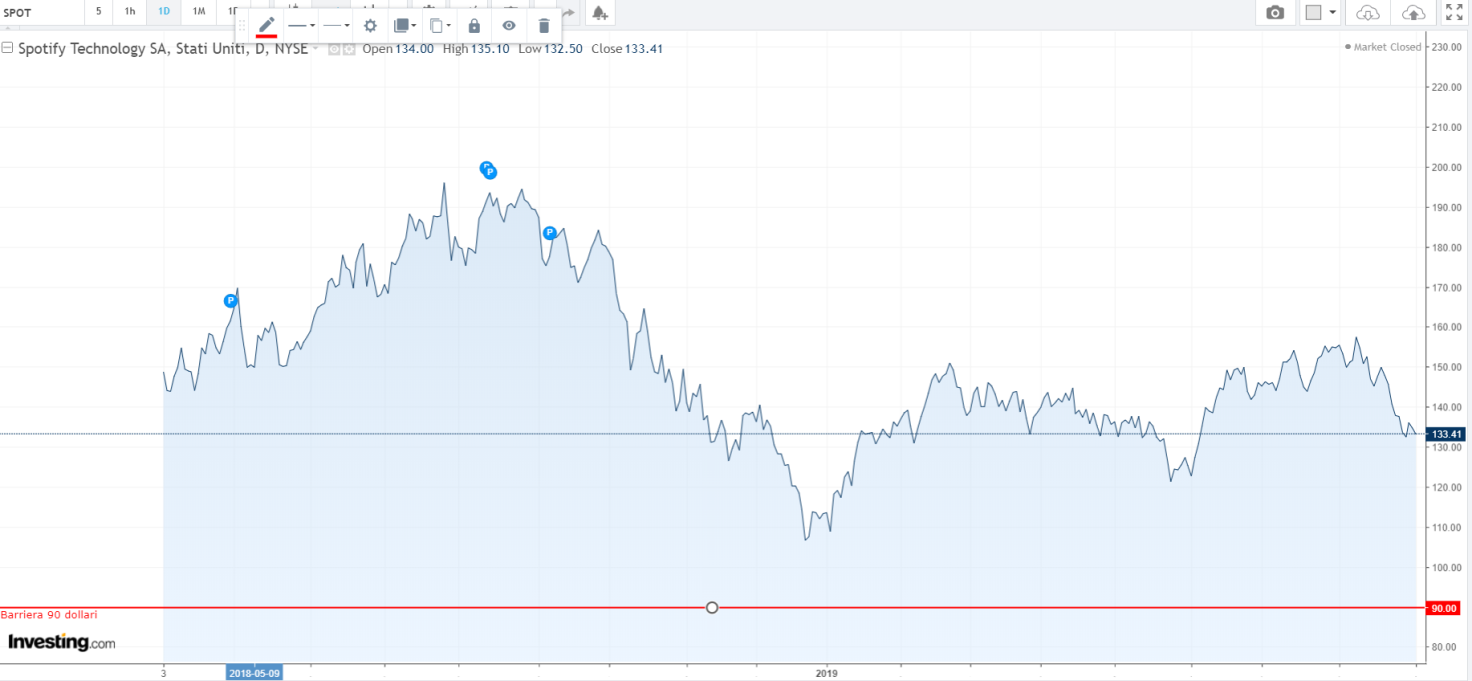Select the red line's circular handle
The width and height of the screenshot is (1472, 681).
(x=712, y=607)
